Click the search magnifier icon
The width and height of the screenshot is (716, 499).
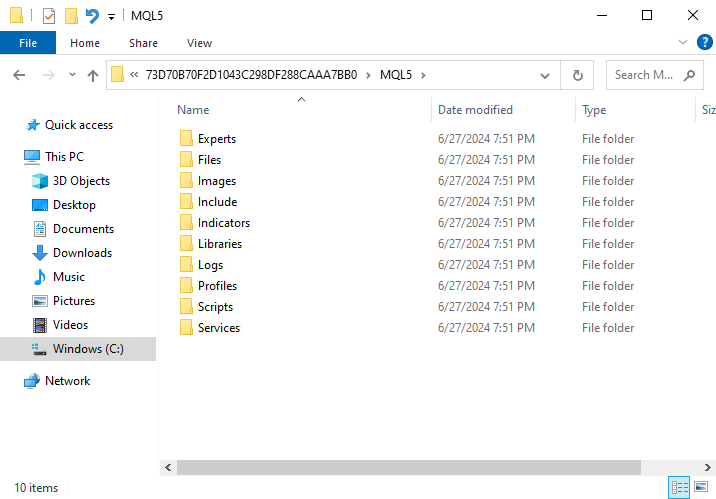coord(690,75)
